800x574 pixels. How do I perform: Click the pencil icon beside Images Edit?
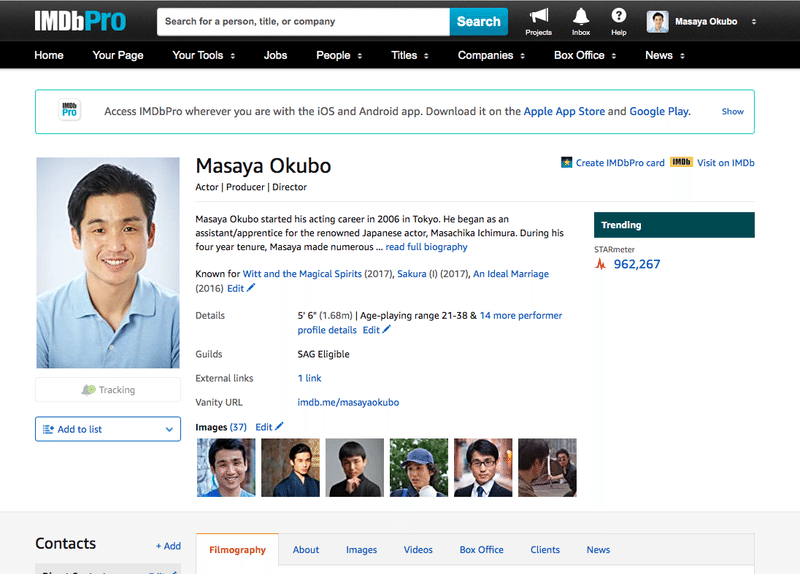click(279, 426)
